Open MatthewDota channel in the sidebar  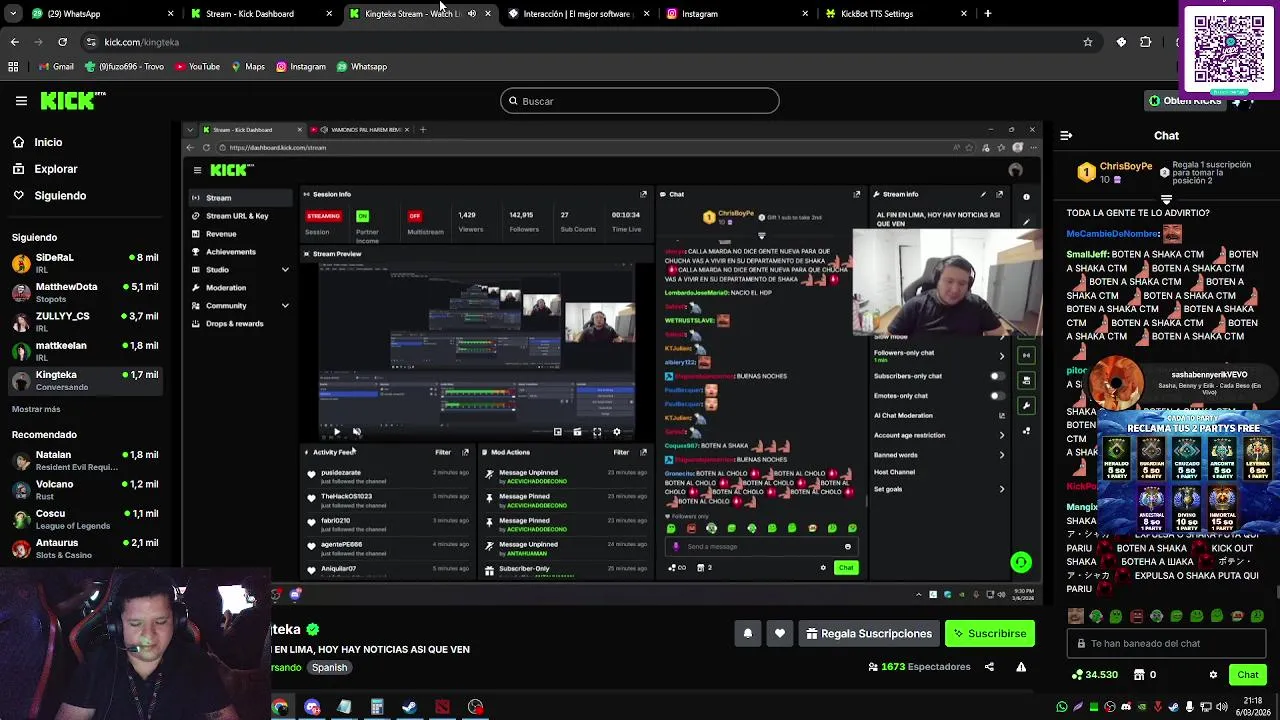coord(85,292)
